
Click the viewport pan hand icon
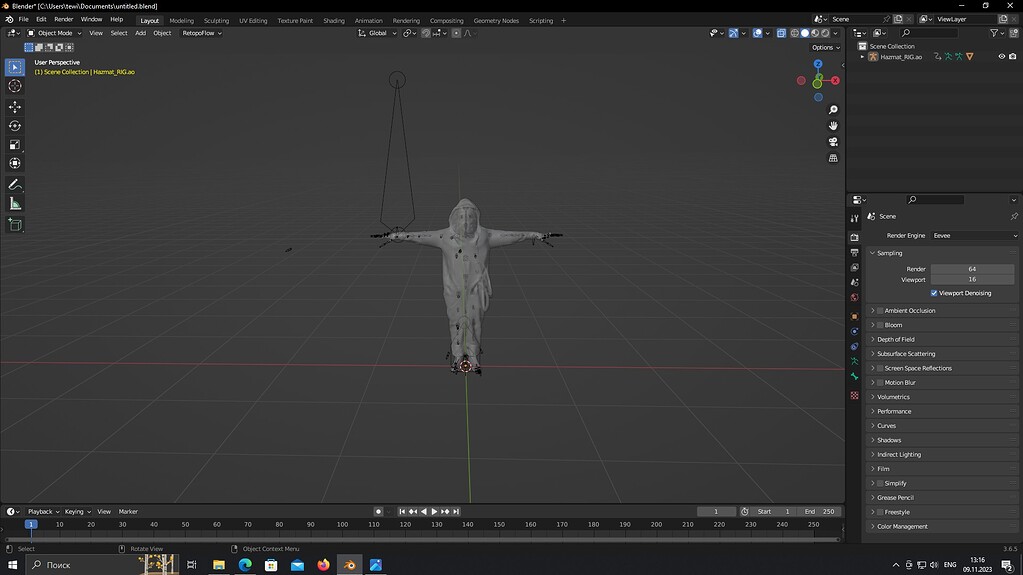pos(833,125)
